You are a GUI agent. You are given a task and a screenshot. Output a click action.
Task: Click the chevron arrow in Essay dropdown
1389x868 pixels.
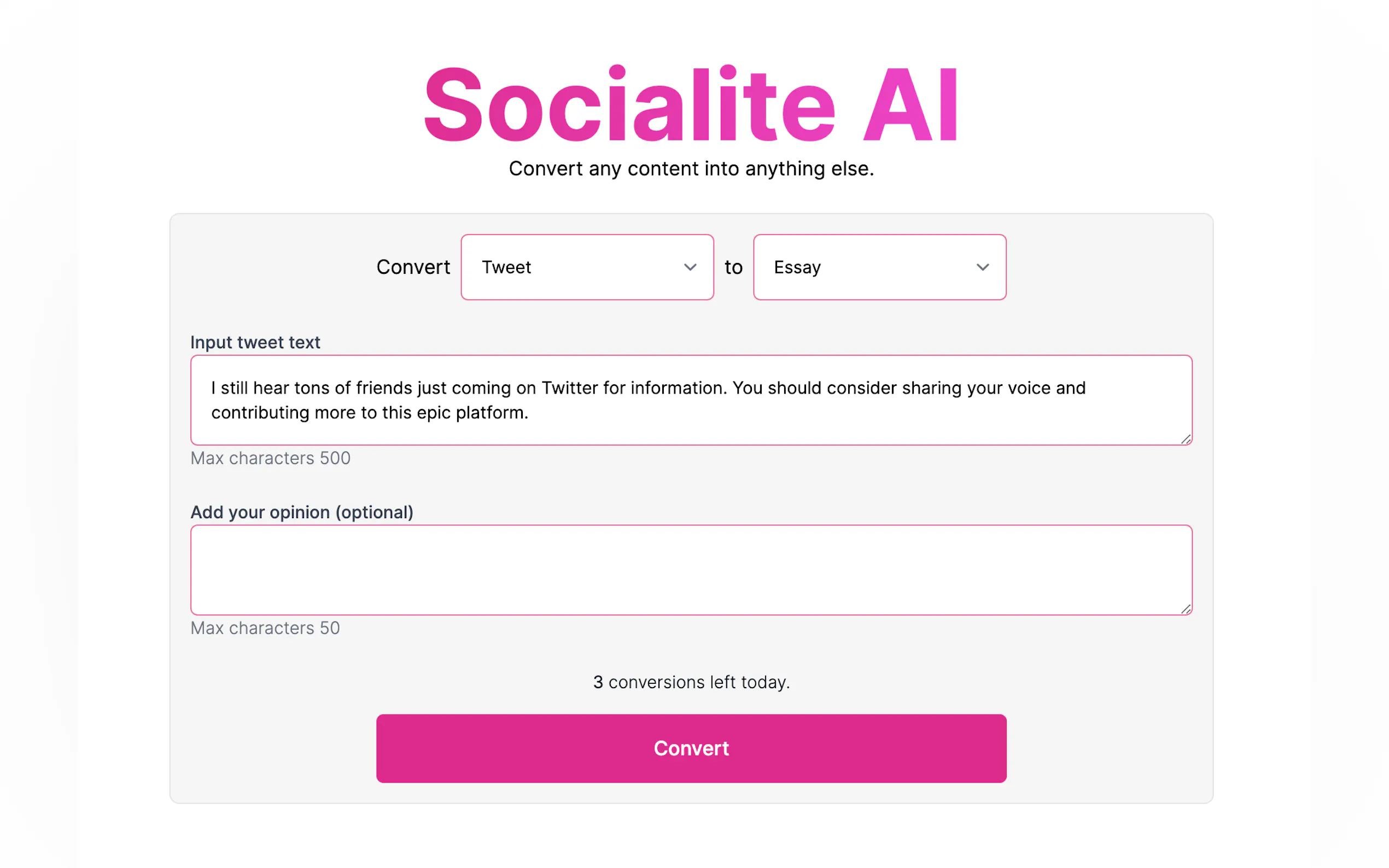click(982, 267)
